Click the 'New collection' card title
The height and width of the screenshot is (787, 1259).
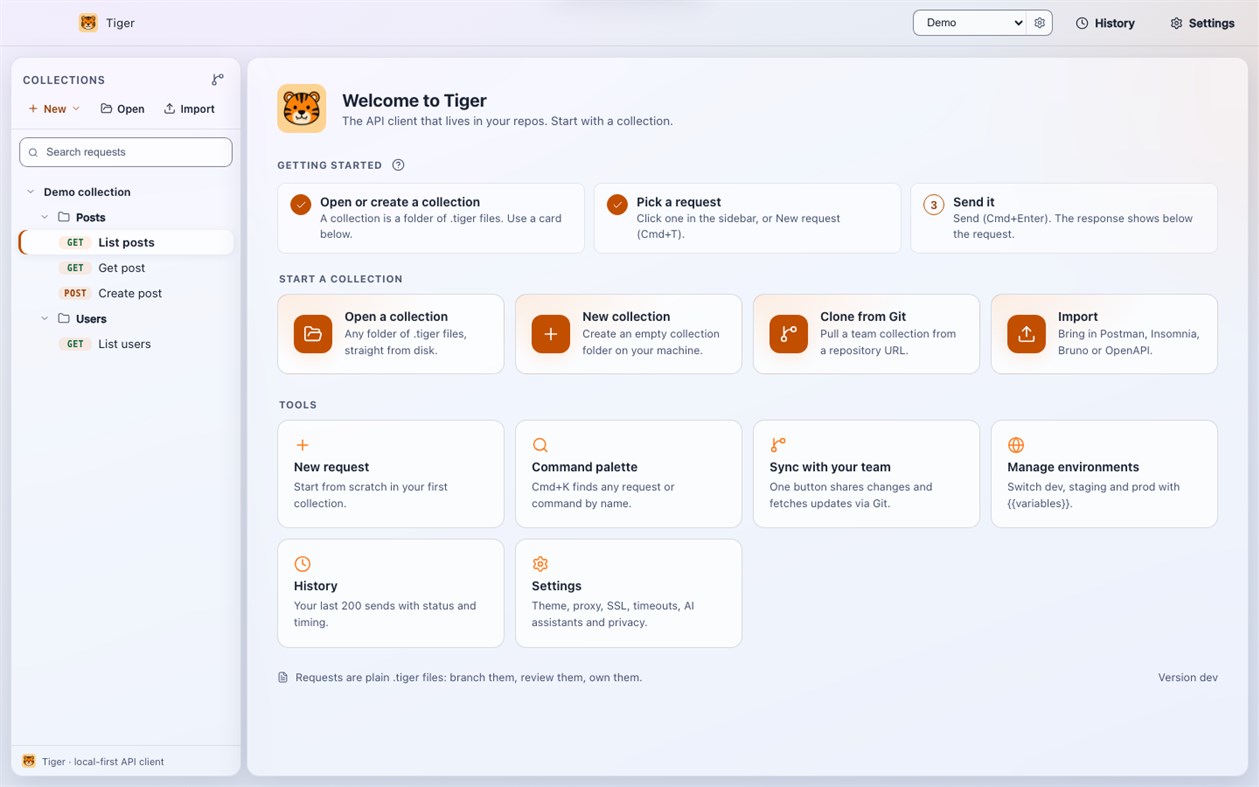click(x=626, y=317)
